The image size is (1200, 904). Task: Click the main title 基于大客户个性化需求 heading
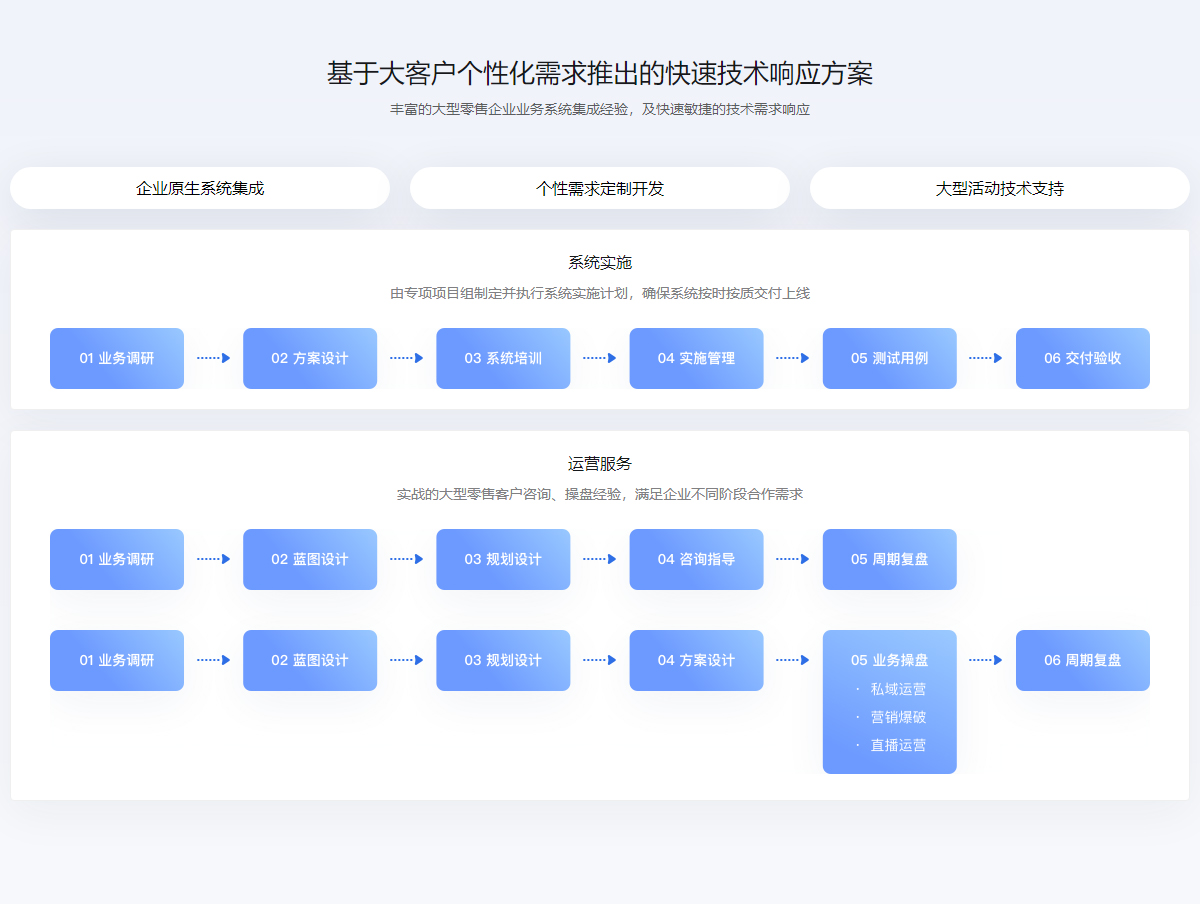tap(600, 74)
